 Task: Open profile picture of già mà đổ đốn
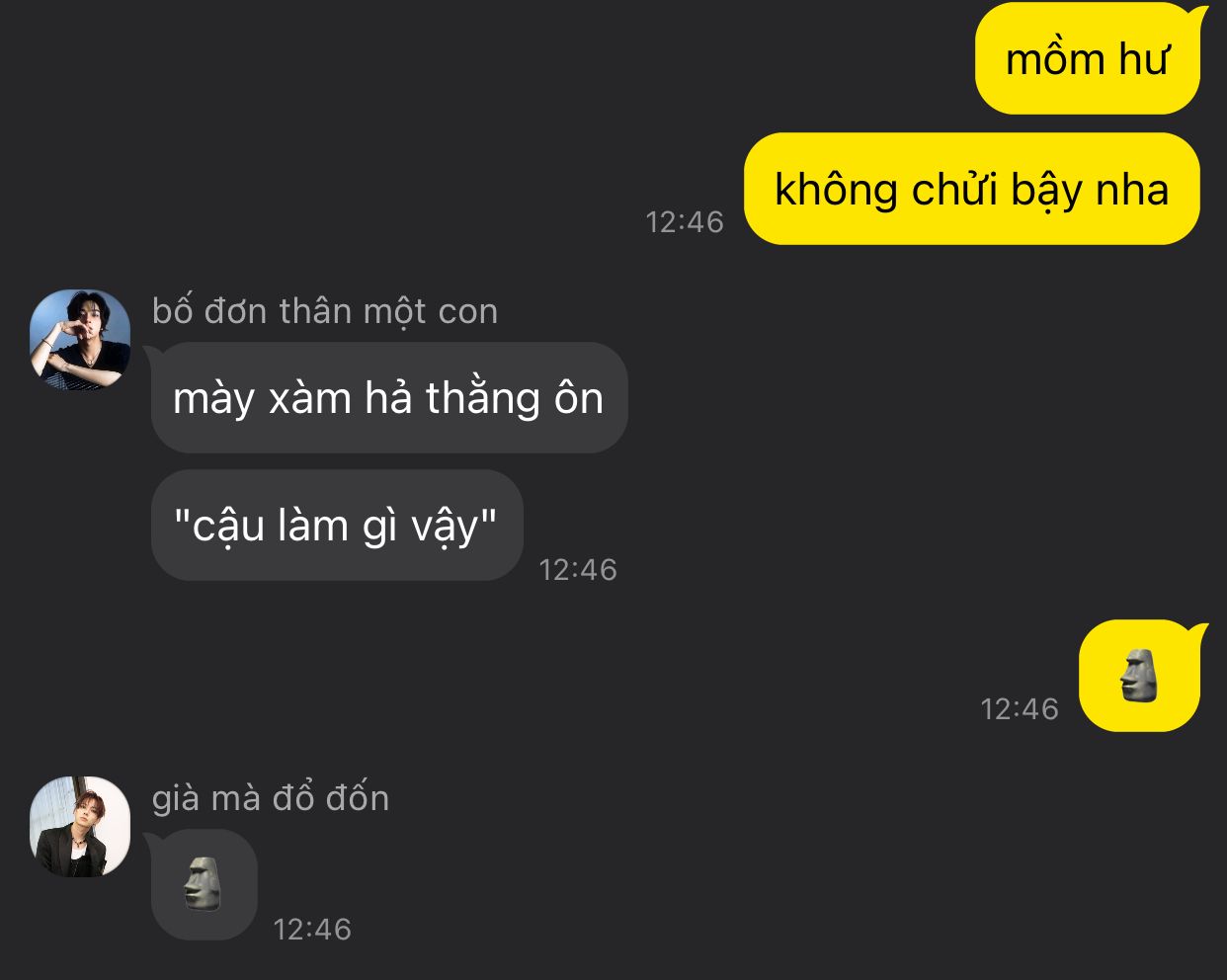pyautogui.click(x=80, y=826)
